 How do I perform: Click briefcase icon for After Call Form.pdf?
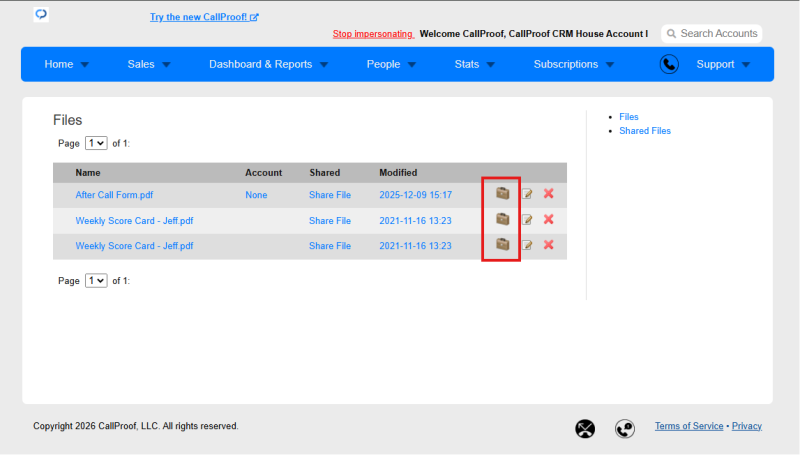[x=503, y=193]
